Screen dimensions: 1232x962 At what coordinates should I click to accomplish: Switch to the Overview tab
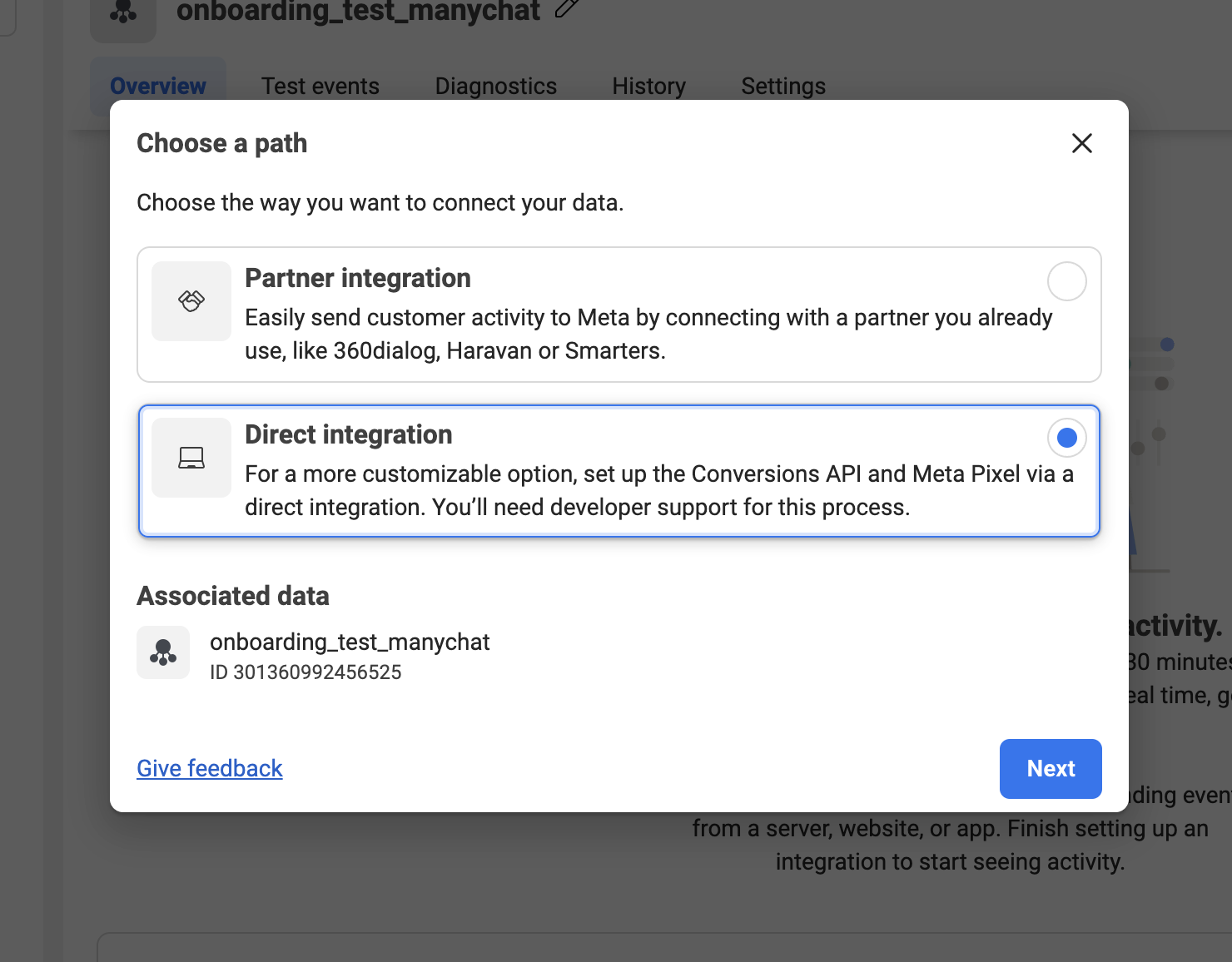(158, 86)
